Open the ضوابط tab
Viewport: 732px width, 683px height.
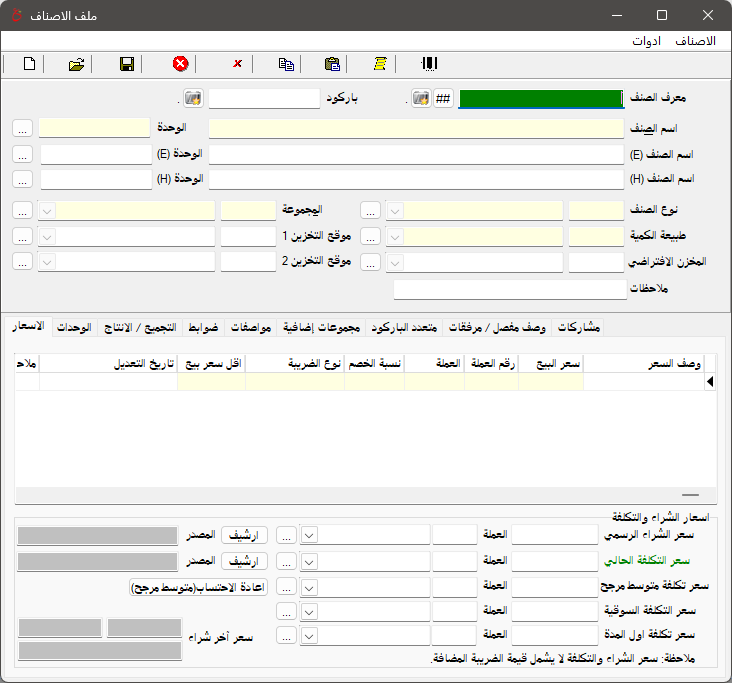[x=203, y=328]
